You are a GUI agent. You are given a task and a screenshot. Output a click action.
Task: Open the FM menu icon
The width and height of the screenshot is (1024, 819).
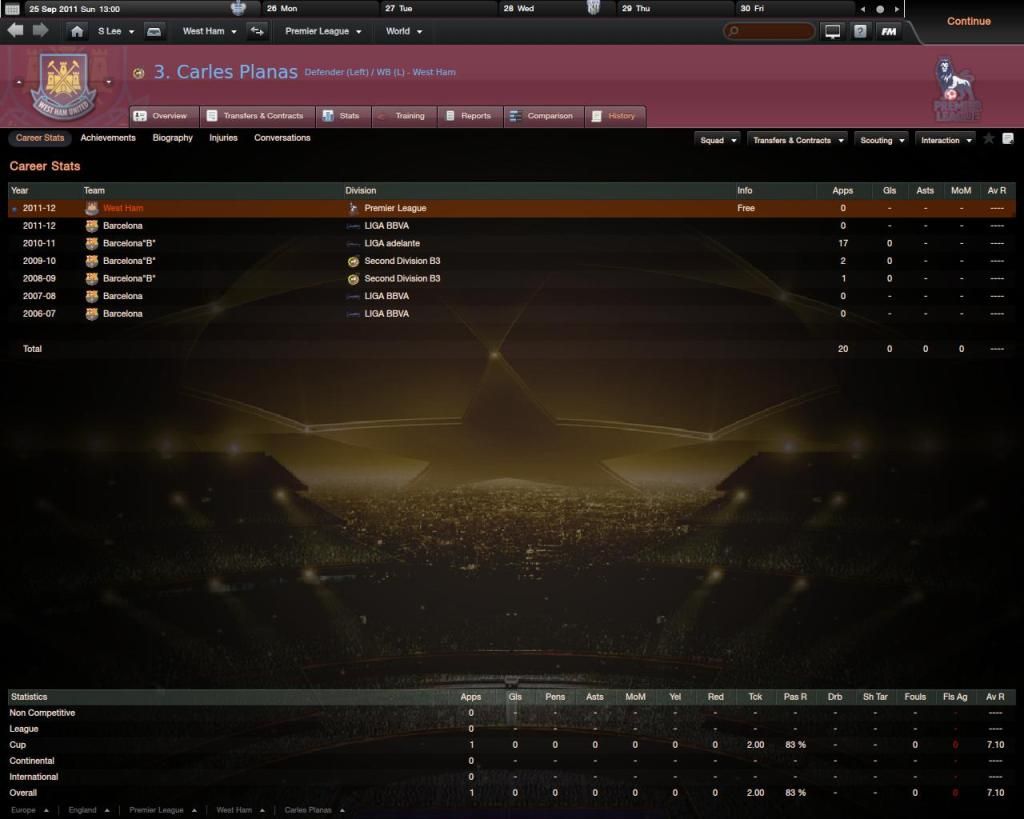(888, 31)
